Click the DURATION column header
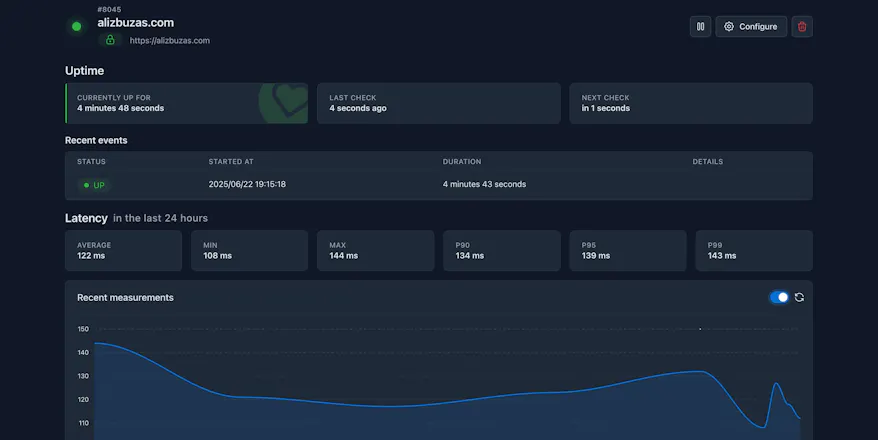Image resolution: width=878 pixels, height=440 pixels. [462, 161]
